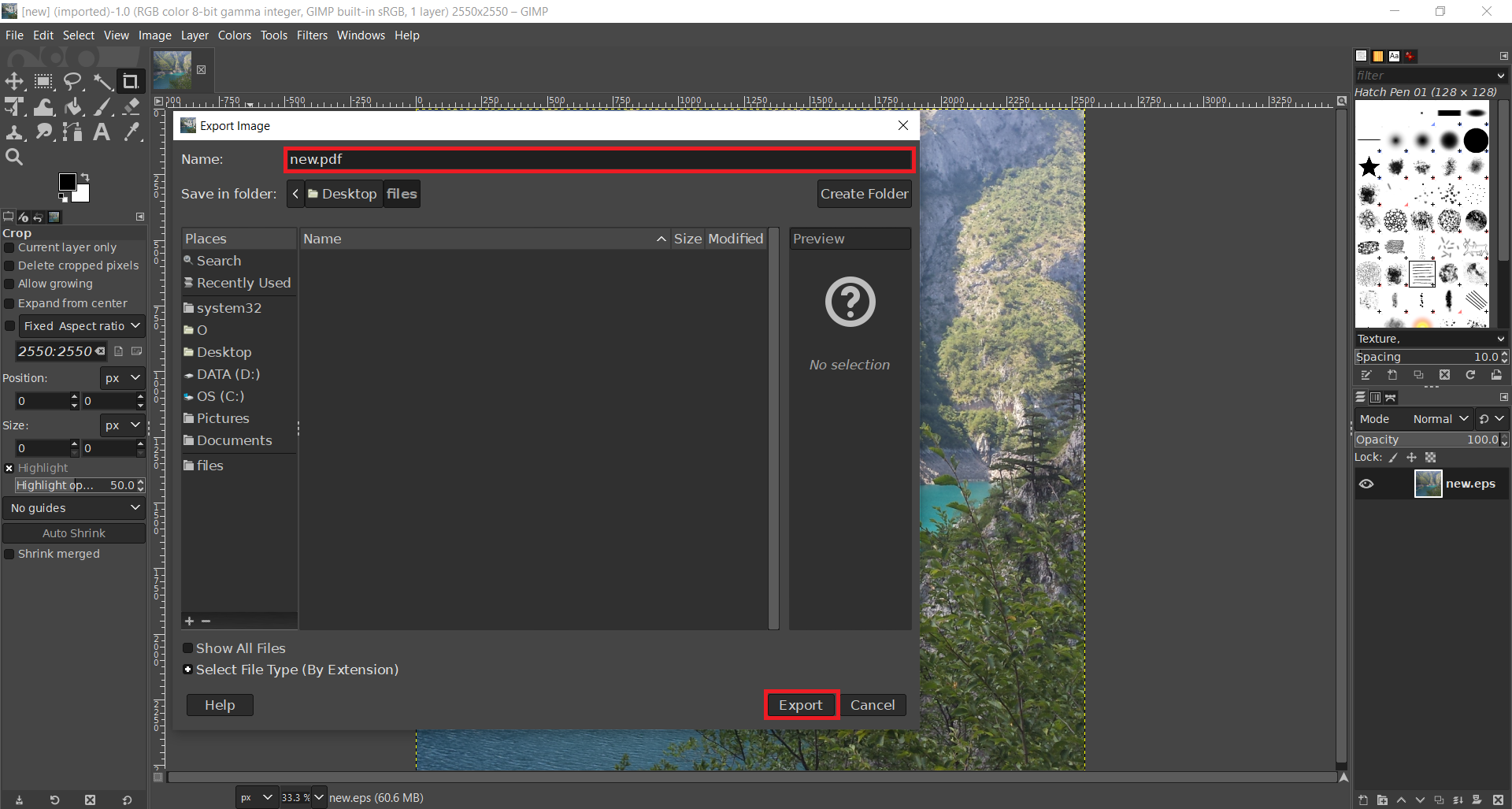Select the Bucket Fill tool
This screenshot has width=1512, height=809.
pyautogui.click(x=73, y=107)
